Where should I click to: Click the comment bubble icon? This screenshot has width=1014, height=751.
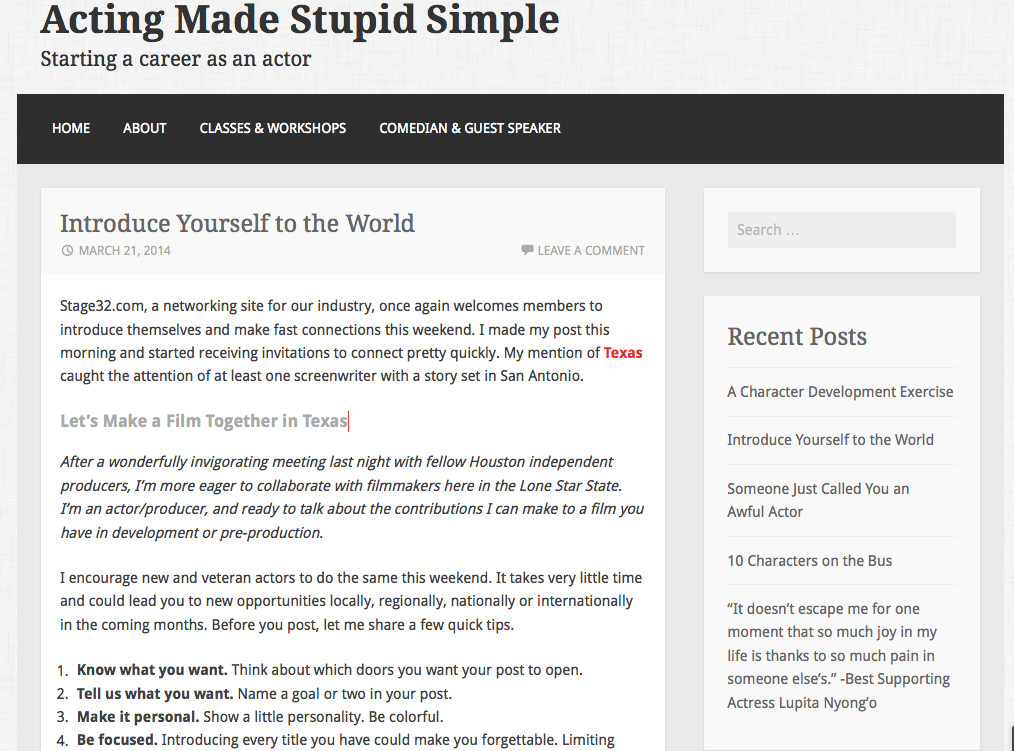pyautogui.click(x=527, y=250)
